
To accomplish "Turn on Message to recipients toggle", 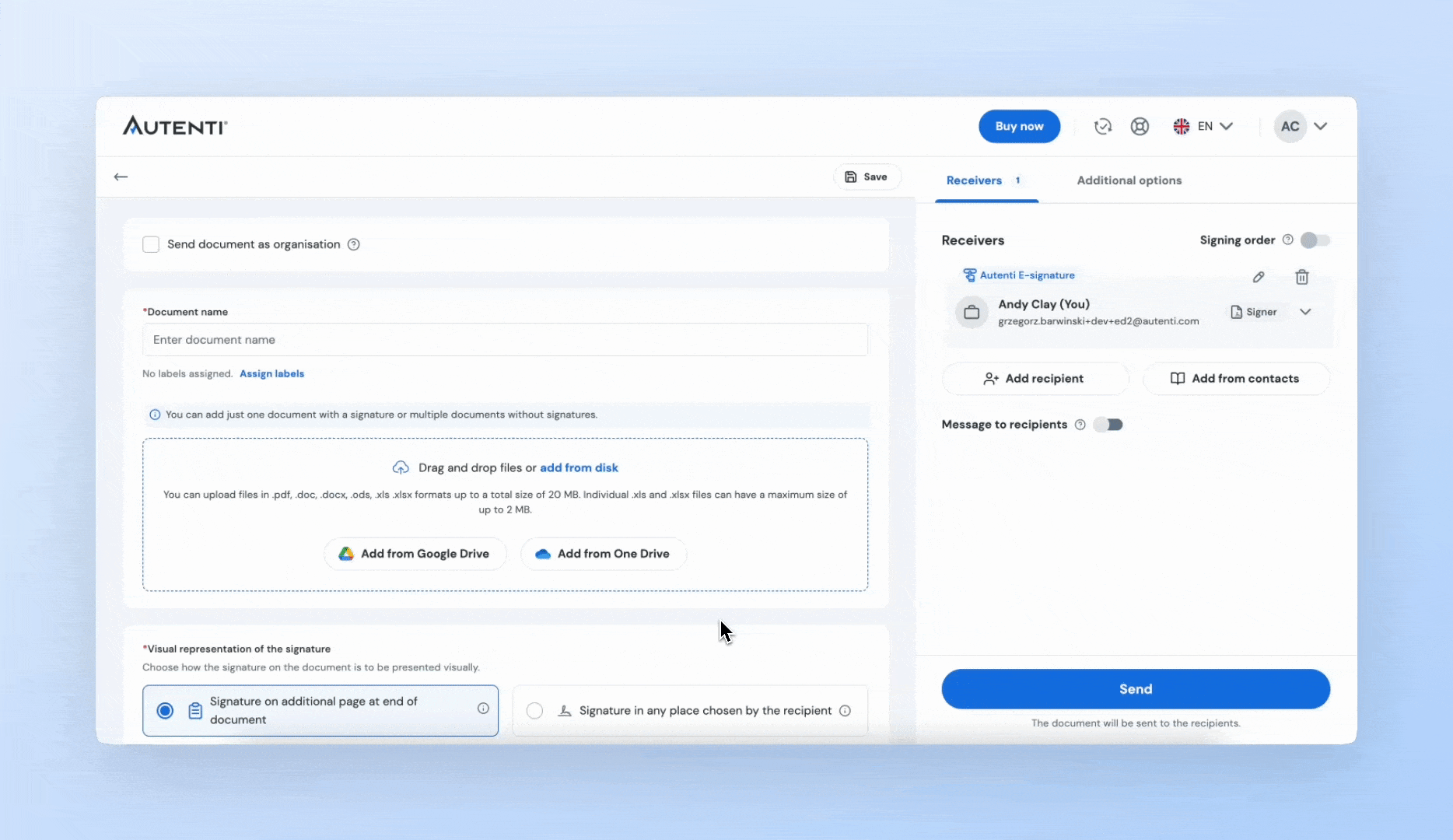I will (1108, 425).
